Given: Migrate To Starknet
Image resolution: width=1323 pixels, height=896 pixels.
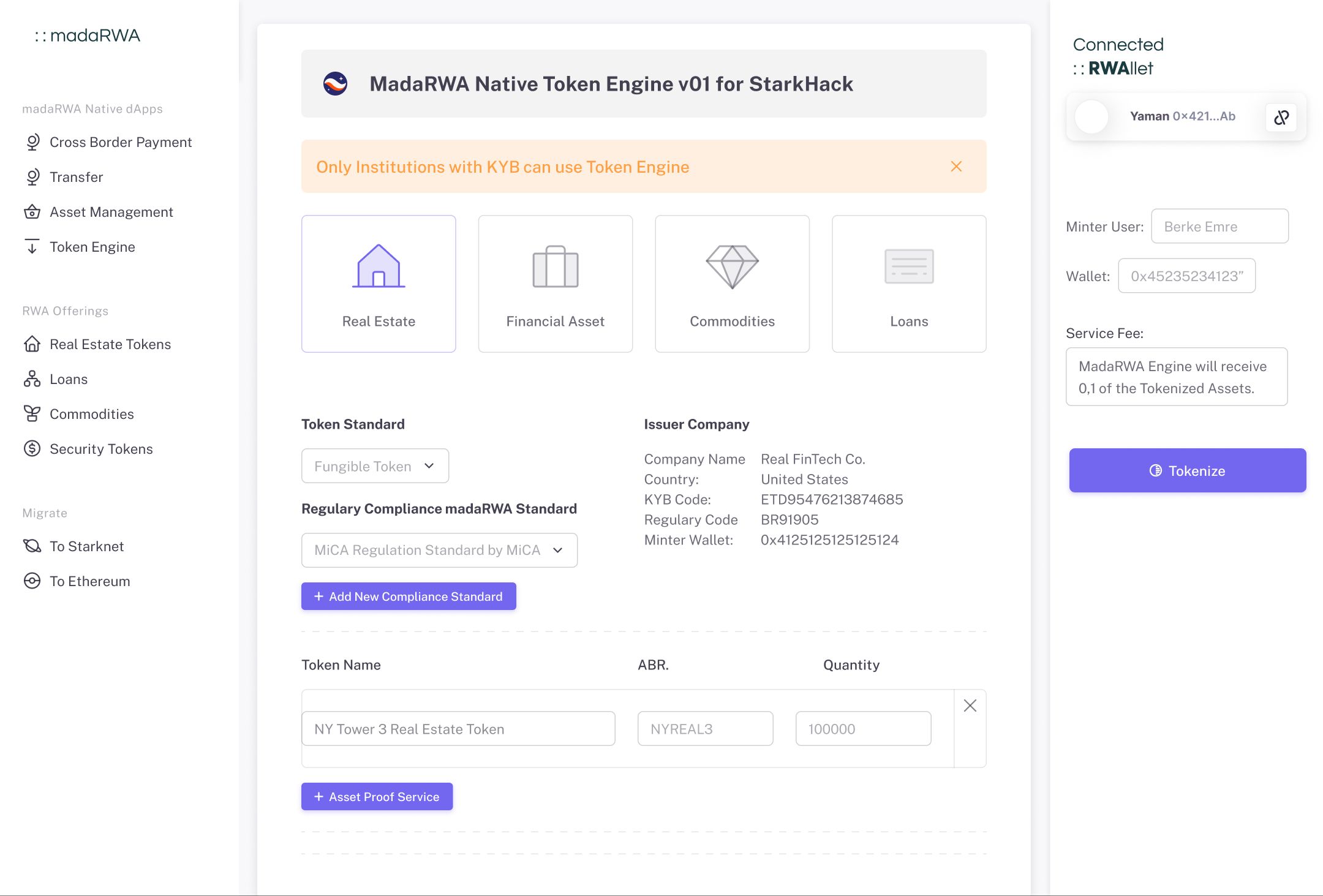Looking at the screenshot, I should coord(73,546).
